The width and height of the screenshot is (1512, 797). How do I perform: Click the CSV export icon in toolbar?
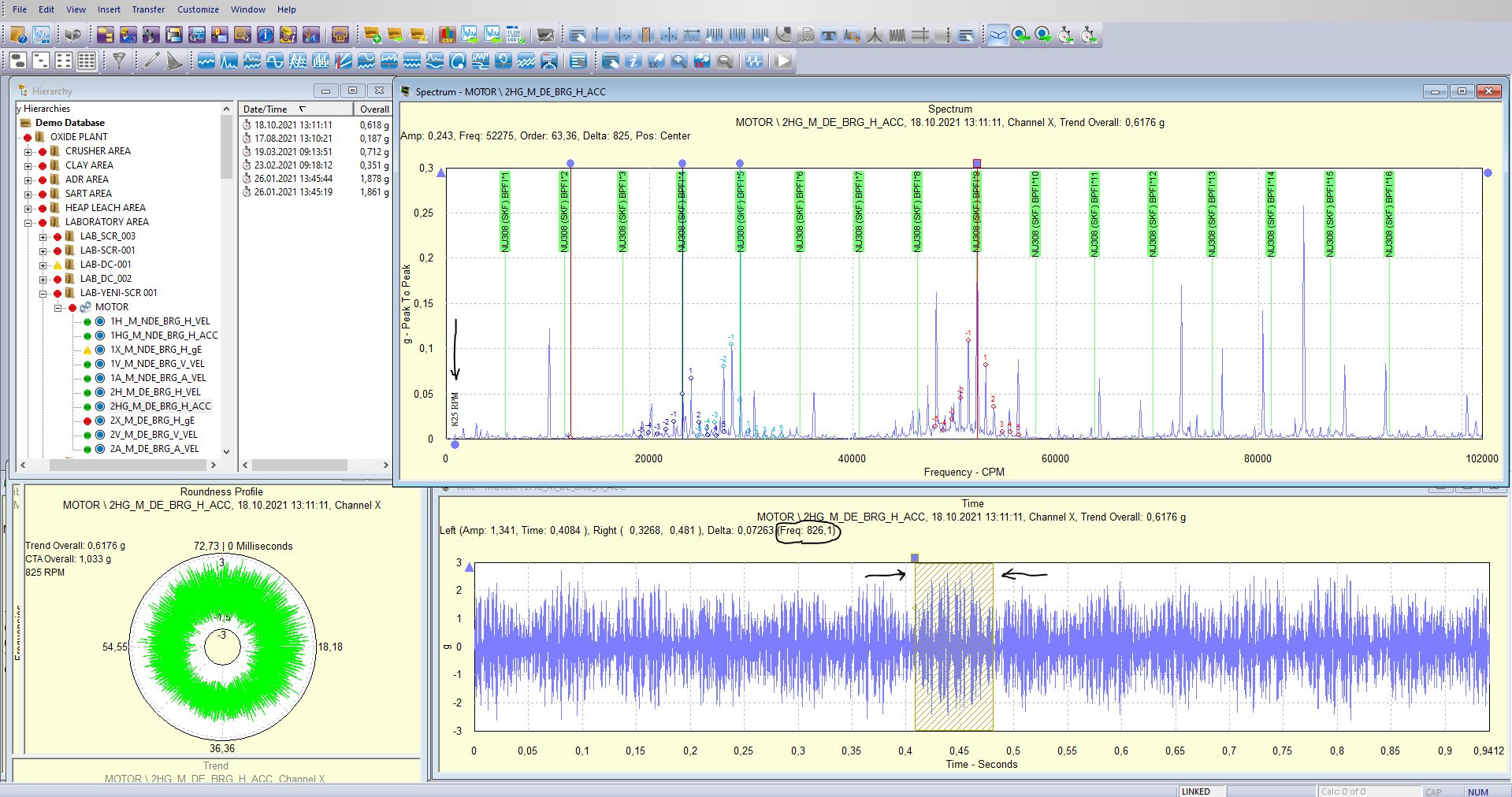click(x=447, y=35)
